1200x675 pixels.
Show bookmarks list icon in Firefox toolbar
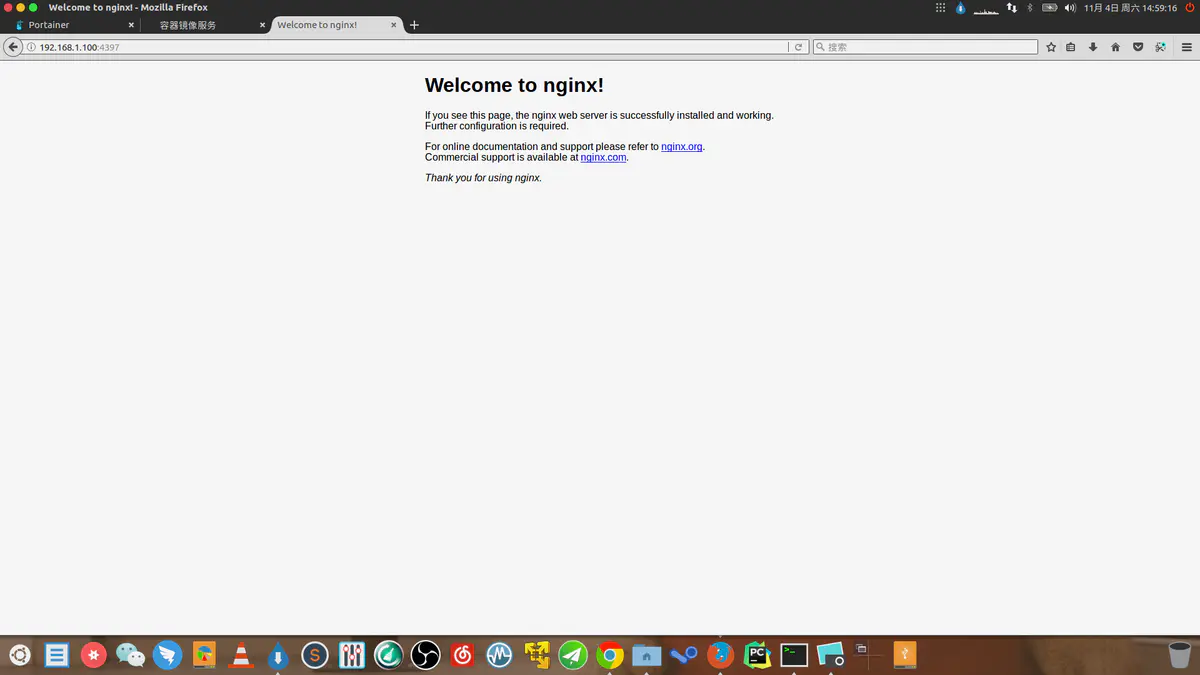pyautogui.click(x=1071, y=47)
